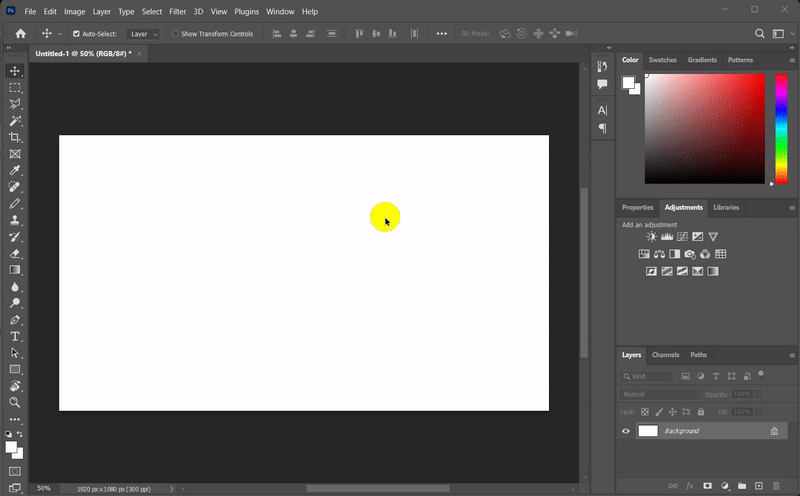Image resolution: width=800 pixels, height=496 pixels.
Task: Create a new layer with plus icon
Action: pyautogui.click(x=758, y=486)
